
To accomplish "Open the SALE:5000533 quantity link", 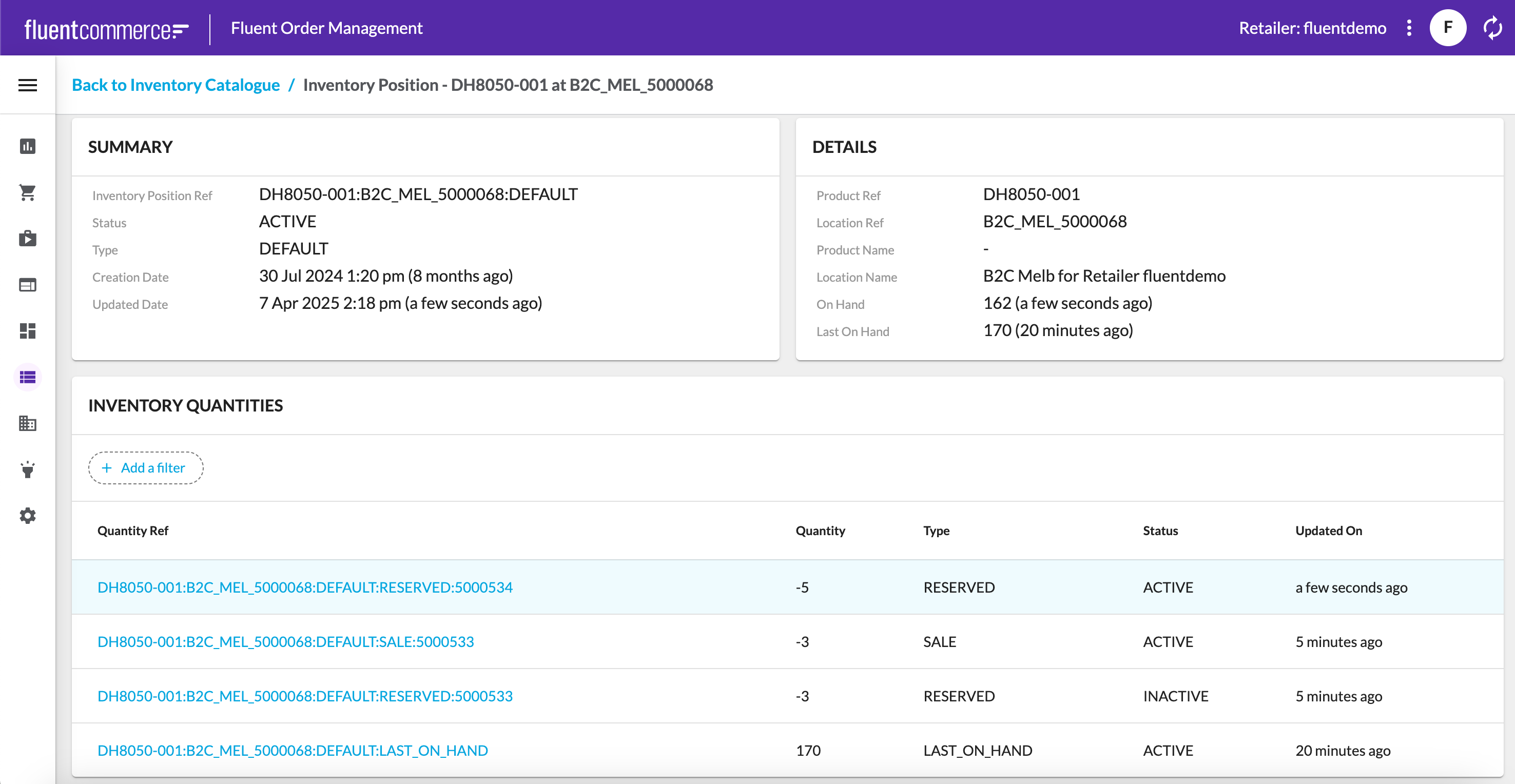I will pyautogui.click(x=285, y=641).
